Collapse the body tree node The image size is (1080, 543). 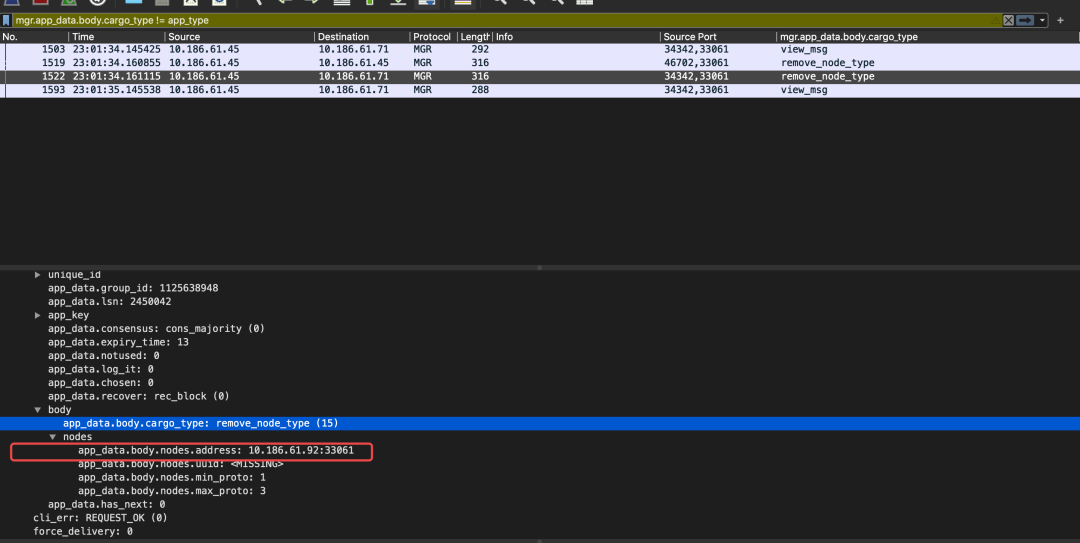[38, 410]
